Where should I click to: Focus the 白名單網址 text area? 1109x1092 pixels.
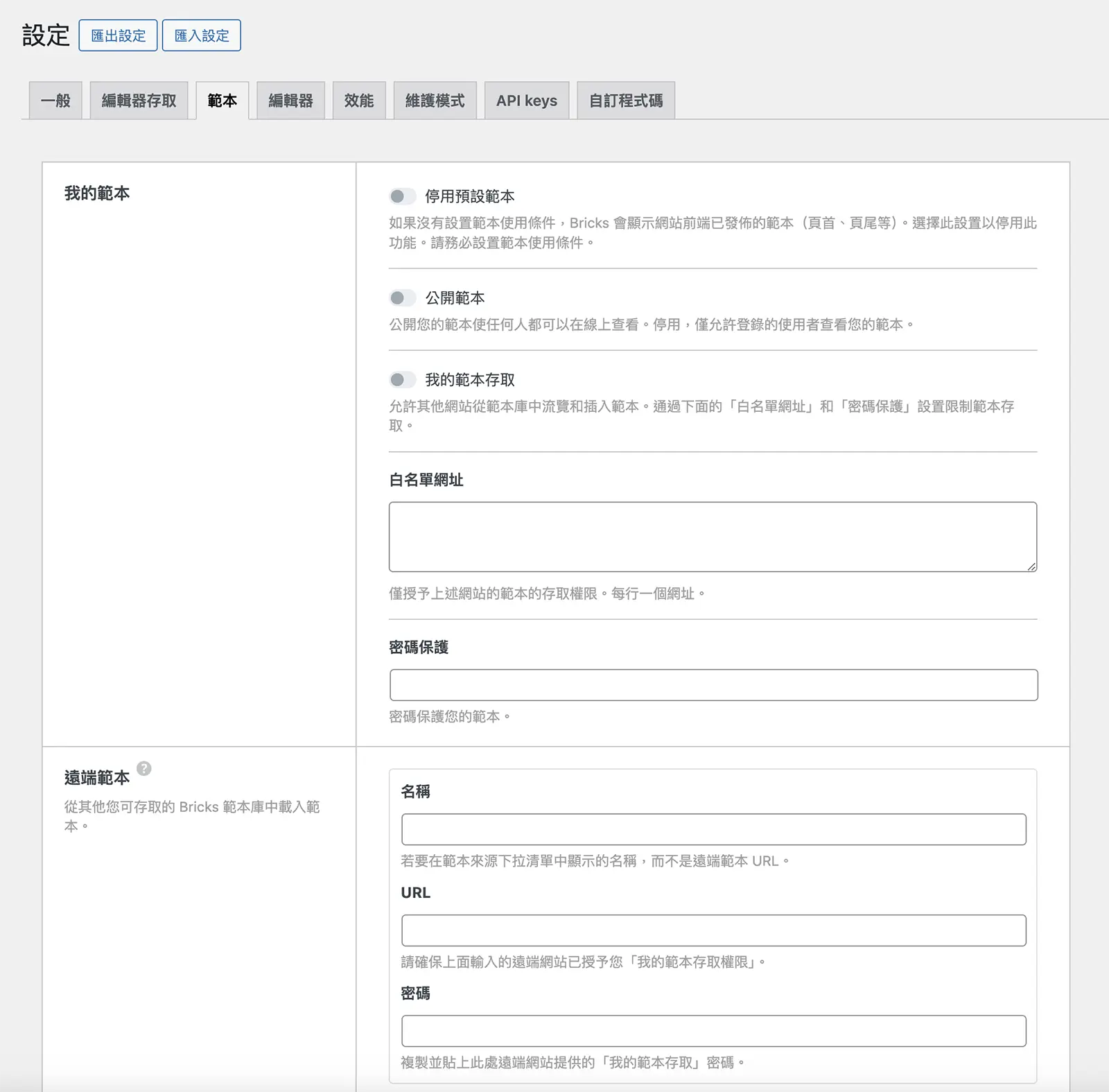pos(713,537)
